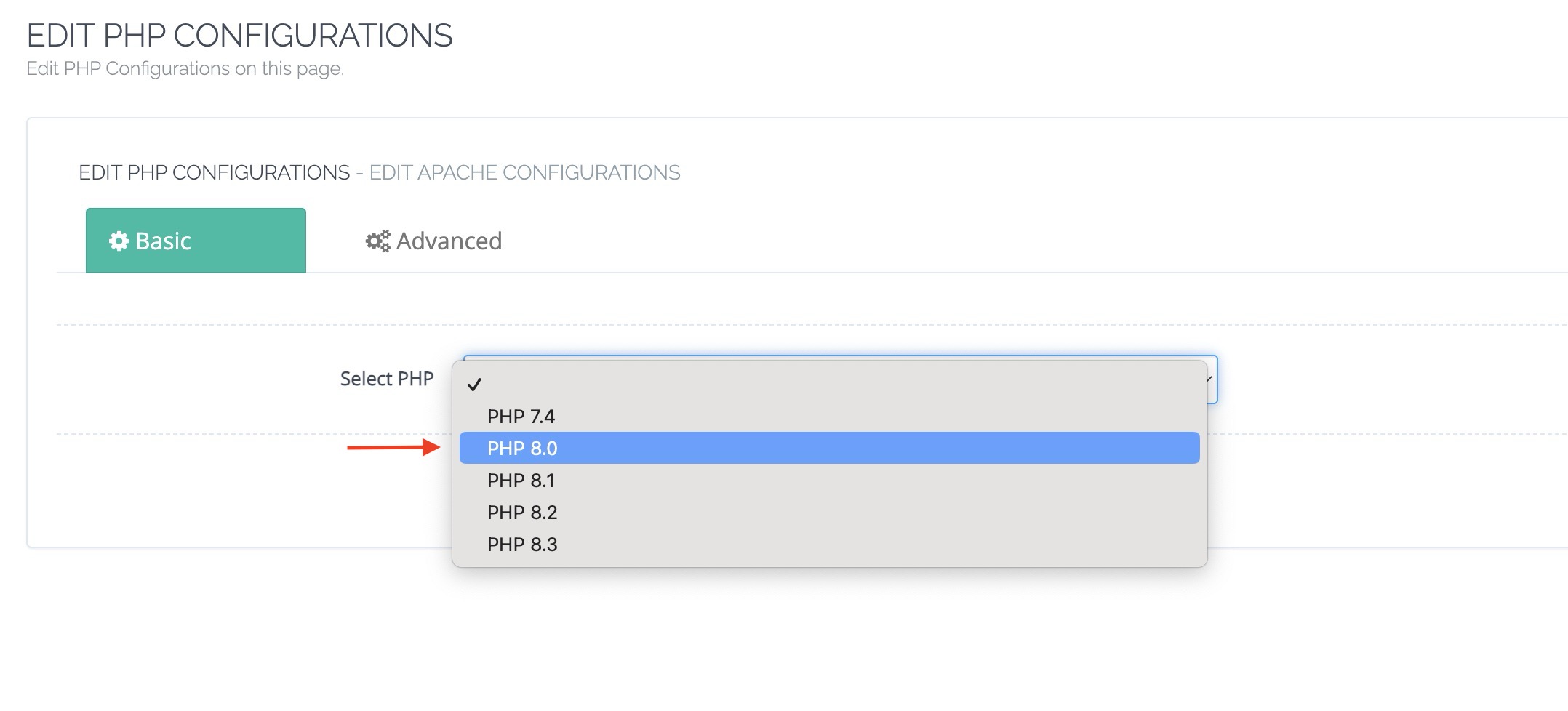
Task: Click the checkmark beside the blank option
Action: [474, 385]
